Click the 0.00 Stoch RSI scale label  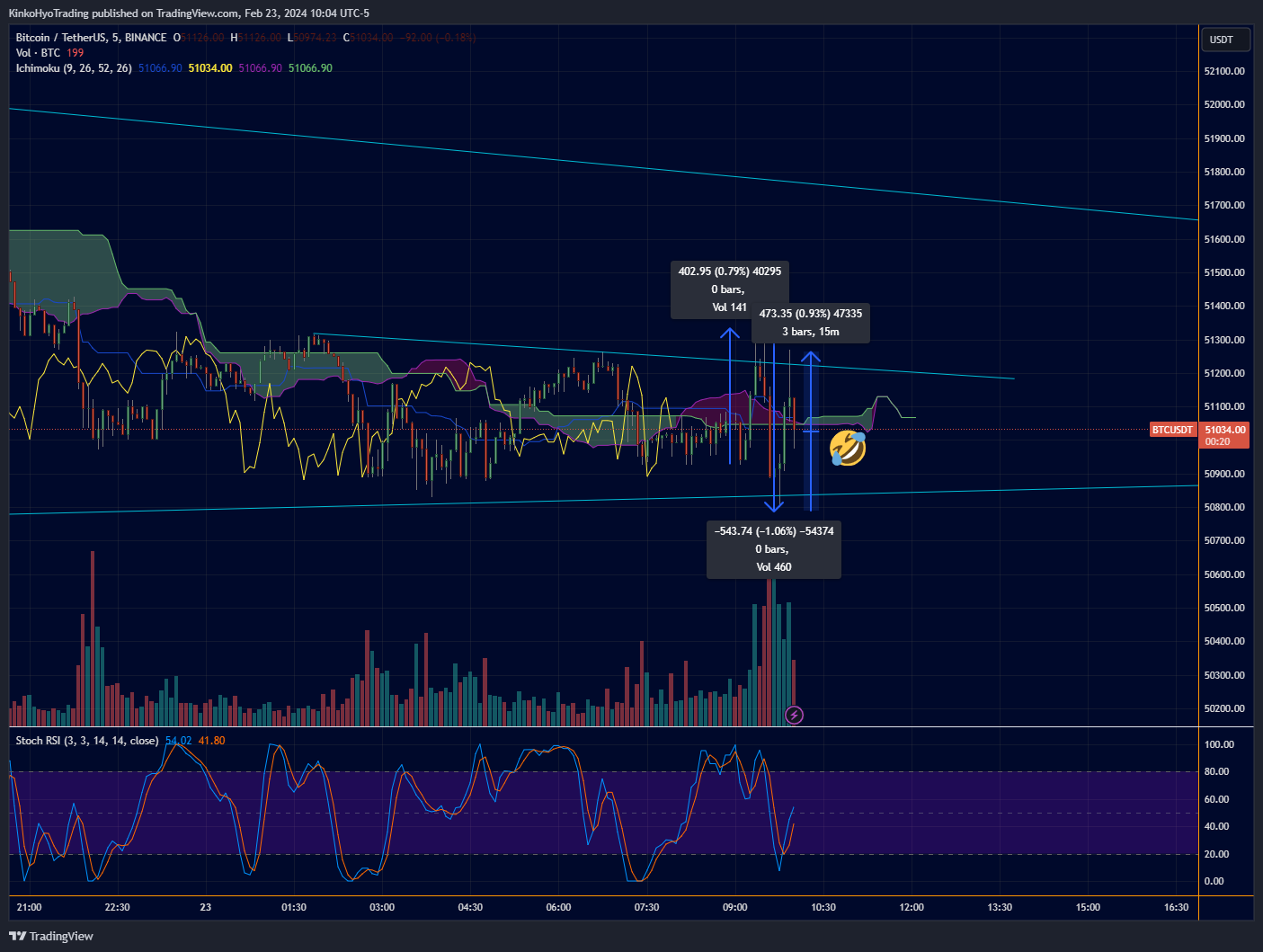[1214, 881]
